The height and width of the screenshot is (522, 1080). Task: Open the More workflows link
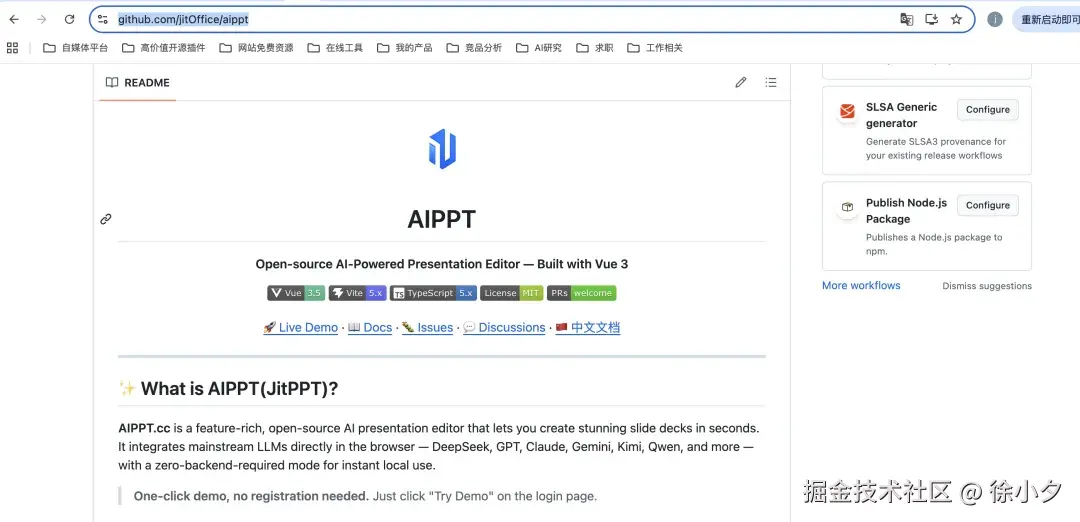pyautogui.click(x=861, y=285)
